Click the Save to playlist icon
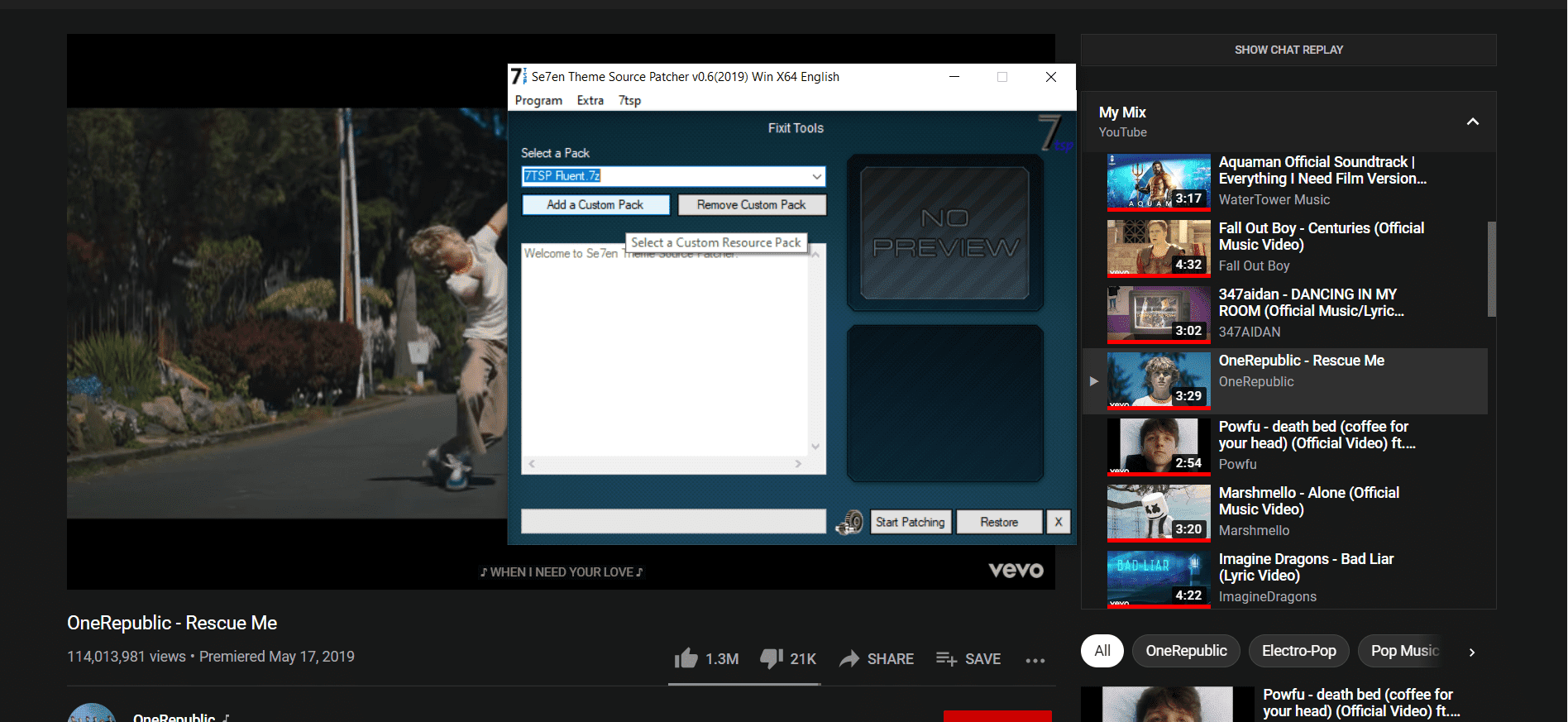The width and height of the screenshot is (1568, 722). [x=946, y=658]
